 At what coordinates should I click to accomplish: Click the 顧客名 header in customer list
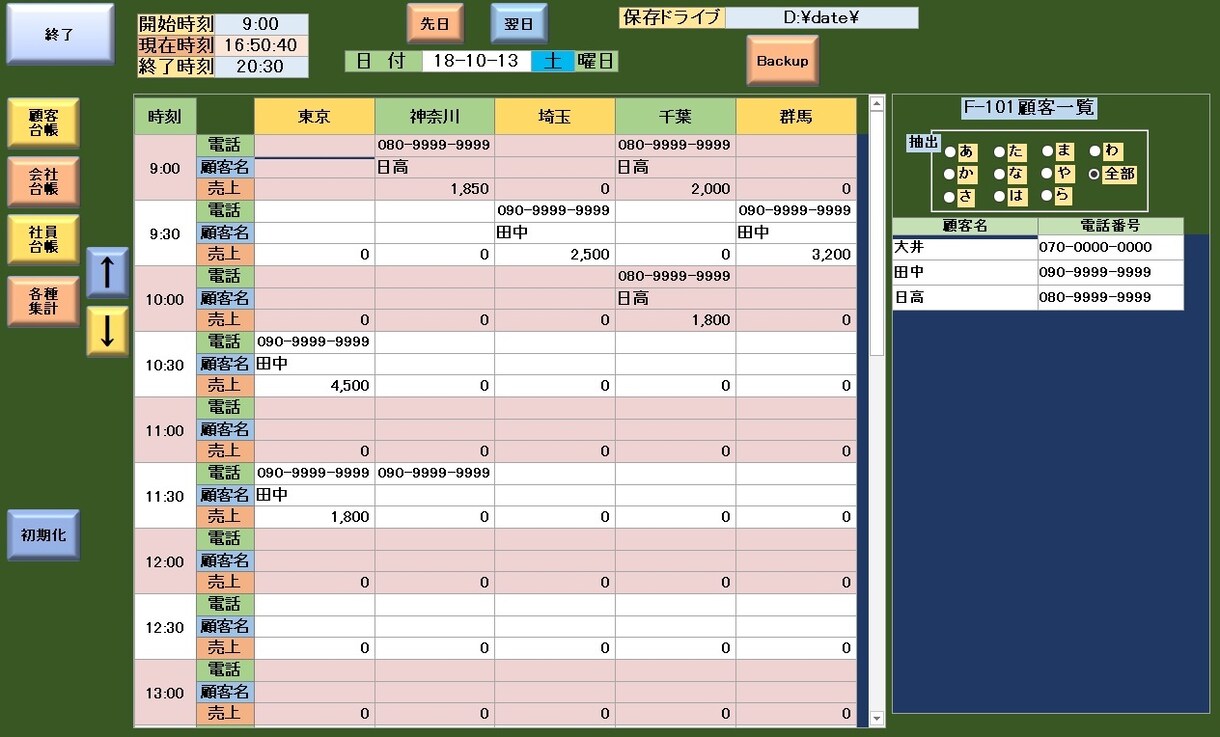pyautogui.click(x=965, y=226)
